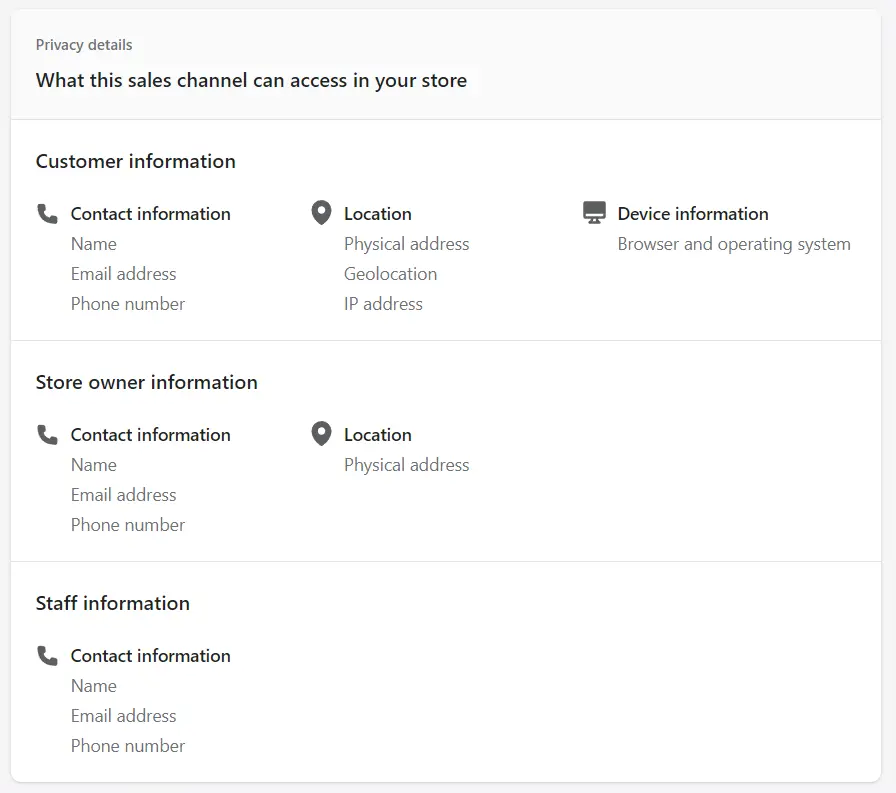Click Physical address in Customer information
This screenshot has width=896, height=793.
tap(406, 244)
